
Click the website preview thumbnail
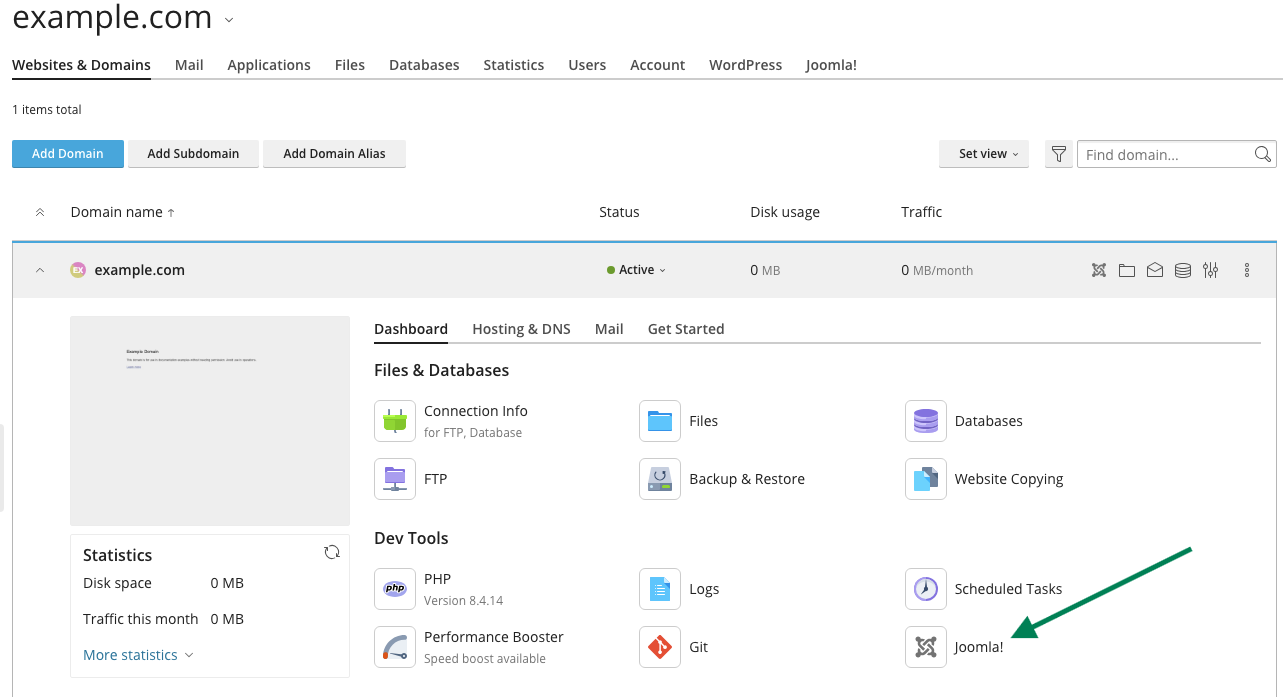210,421
